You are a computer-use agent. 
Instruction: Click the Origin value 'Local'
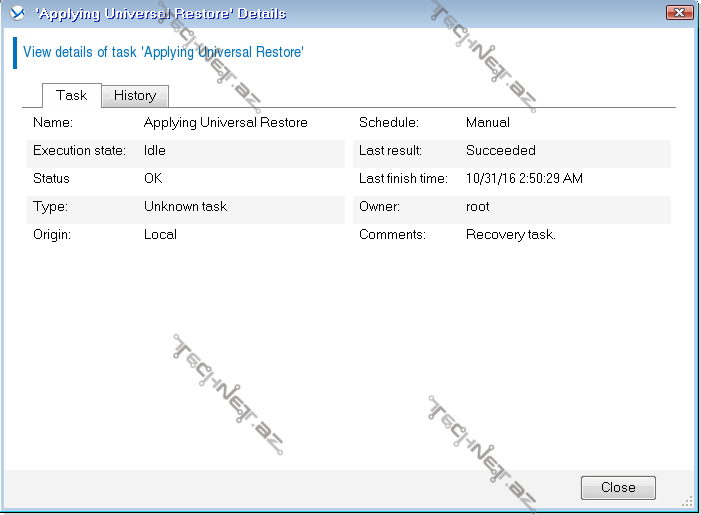160,235
